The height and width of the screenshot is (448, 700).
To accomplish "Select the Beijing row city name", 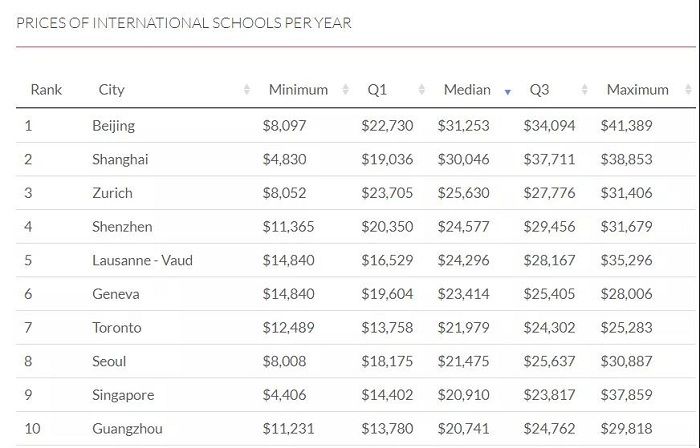I will click(x=113, y=126).
